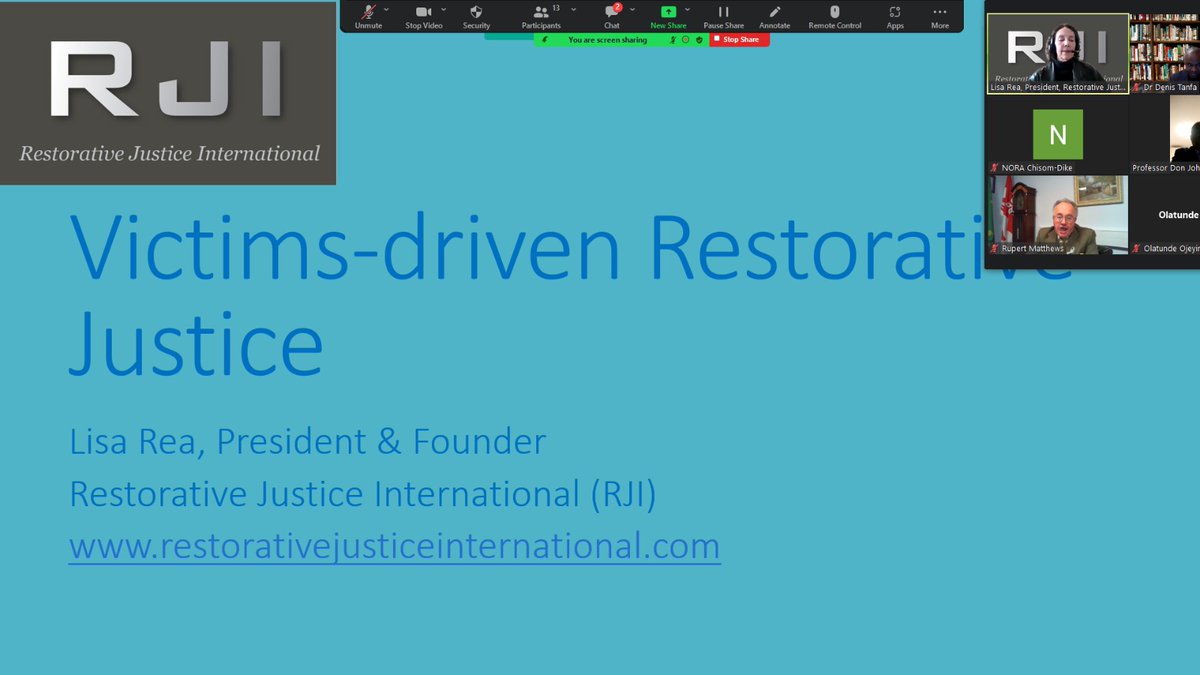Click slide title 'Victims-driven Restorative Justice'
1200x675 pixels.
pyautogui.click(x=570, y=294)
